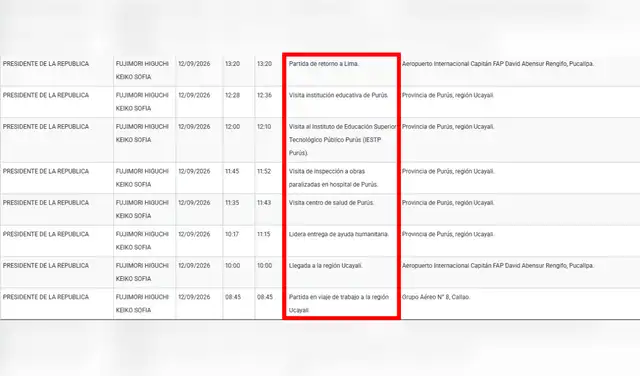Select the 12/09/2026 date in the 12:28 row
The image size is (640, 376).
(194, 95)
